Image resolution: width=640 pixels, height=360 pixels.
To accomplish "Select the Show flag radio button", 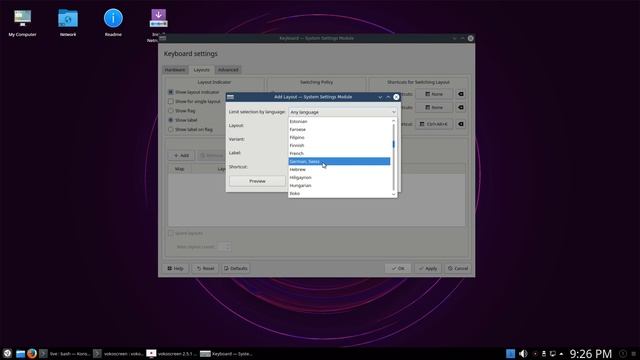I will 171,111.
